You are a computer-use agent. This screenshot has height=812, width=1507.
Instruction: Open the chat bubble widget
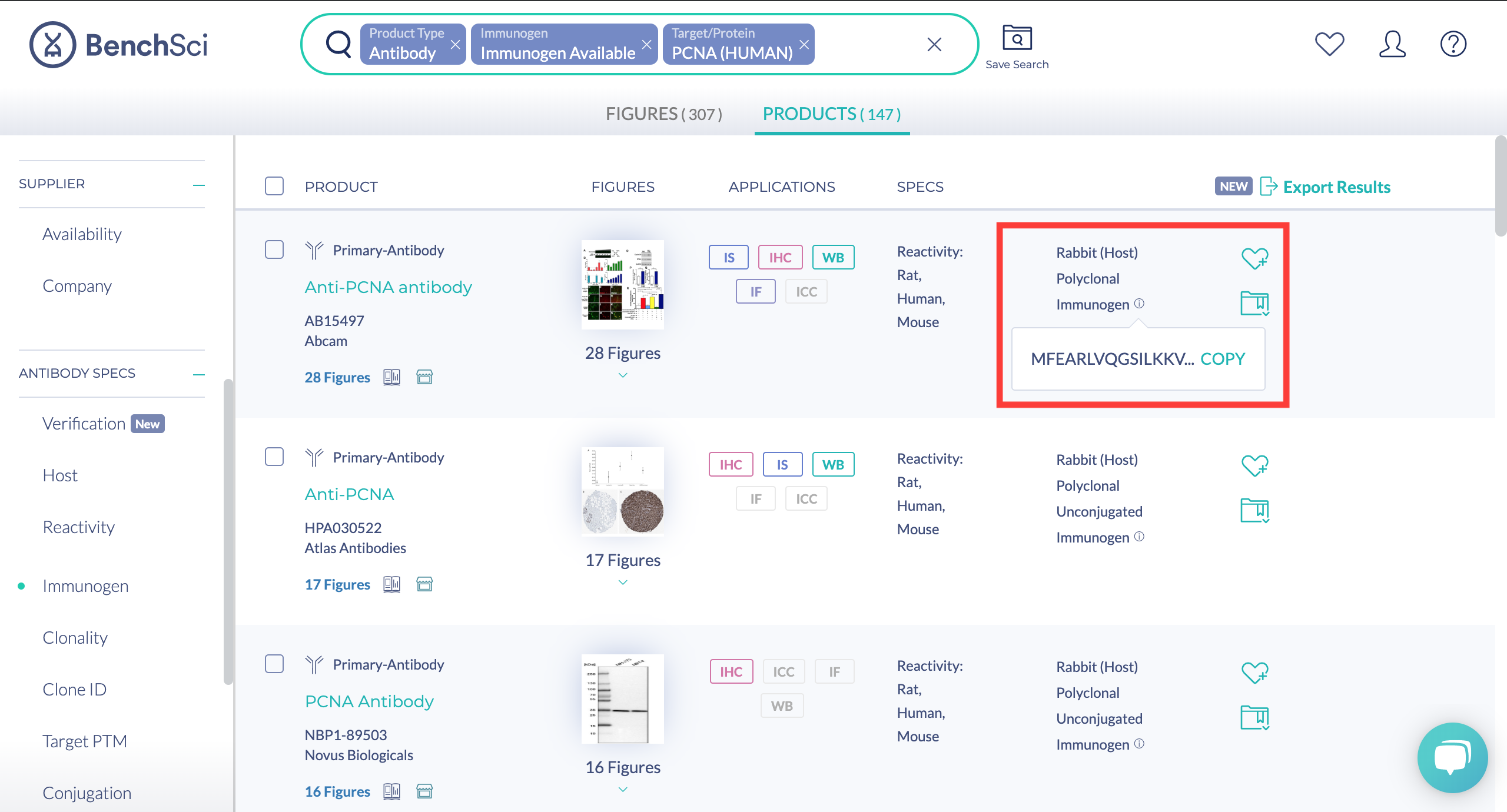[x=1452, y=758]
